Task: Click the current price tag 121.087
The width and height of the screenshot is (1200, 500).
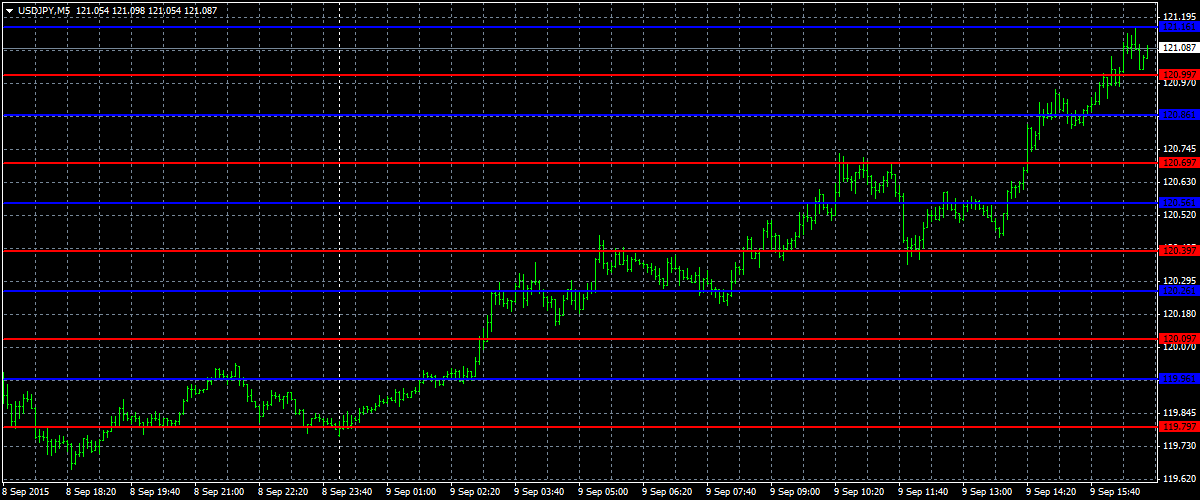Action: click(x=1178, y=48)
